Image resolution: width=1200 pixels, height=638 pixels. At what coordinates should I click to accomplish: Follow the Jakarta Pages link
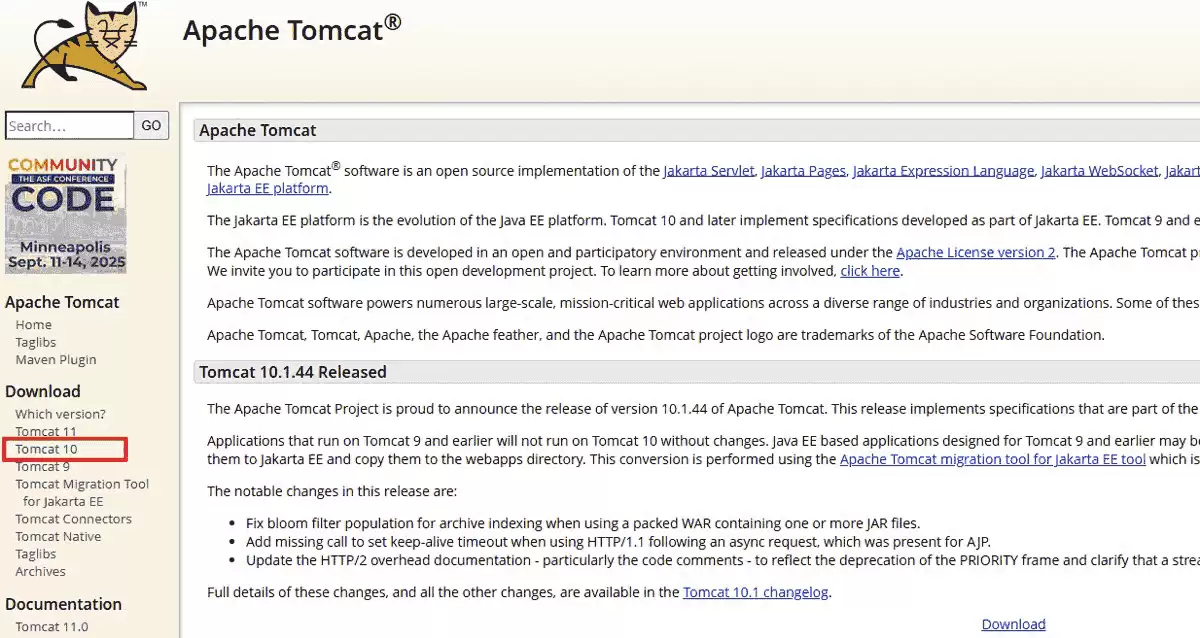(803, 171)
